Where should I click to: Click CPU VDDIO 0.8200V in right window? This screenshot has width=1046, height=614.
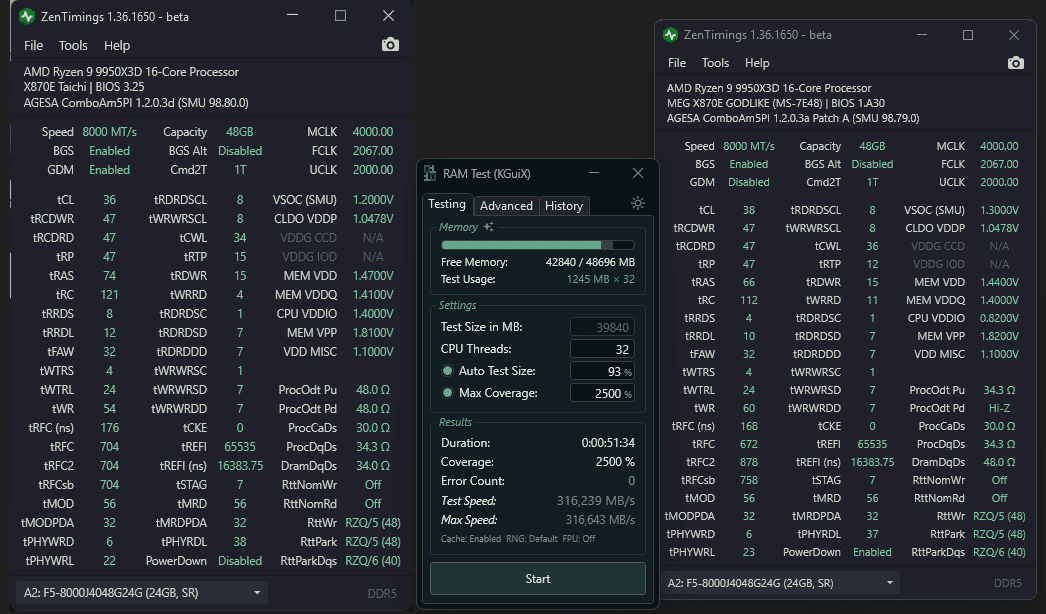click(x=999, y=318)
